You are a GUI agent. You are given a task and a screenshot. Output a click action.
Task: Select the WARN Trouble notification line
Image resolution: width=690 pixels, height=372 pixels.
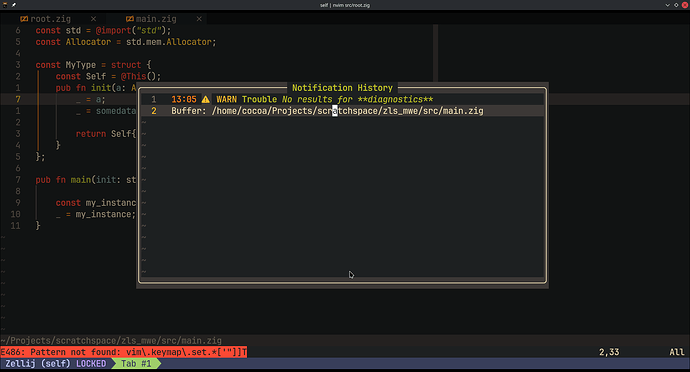click(x=342, y=99)
